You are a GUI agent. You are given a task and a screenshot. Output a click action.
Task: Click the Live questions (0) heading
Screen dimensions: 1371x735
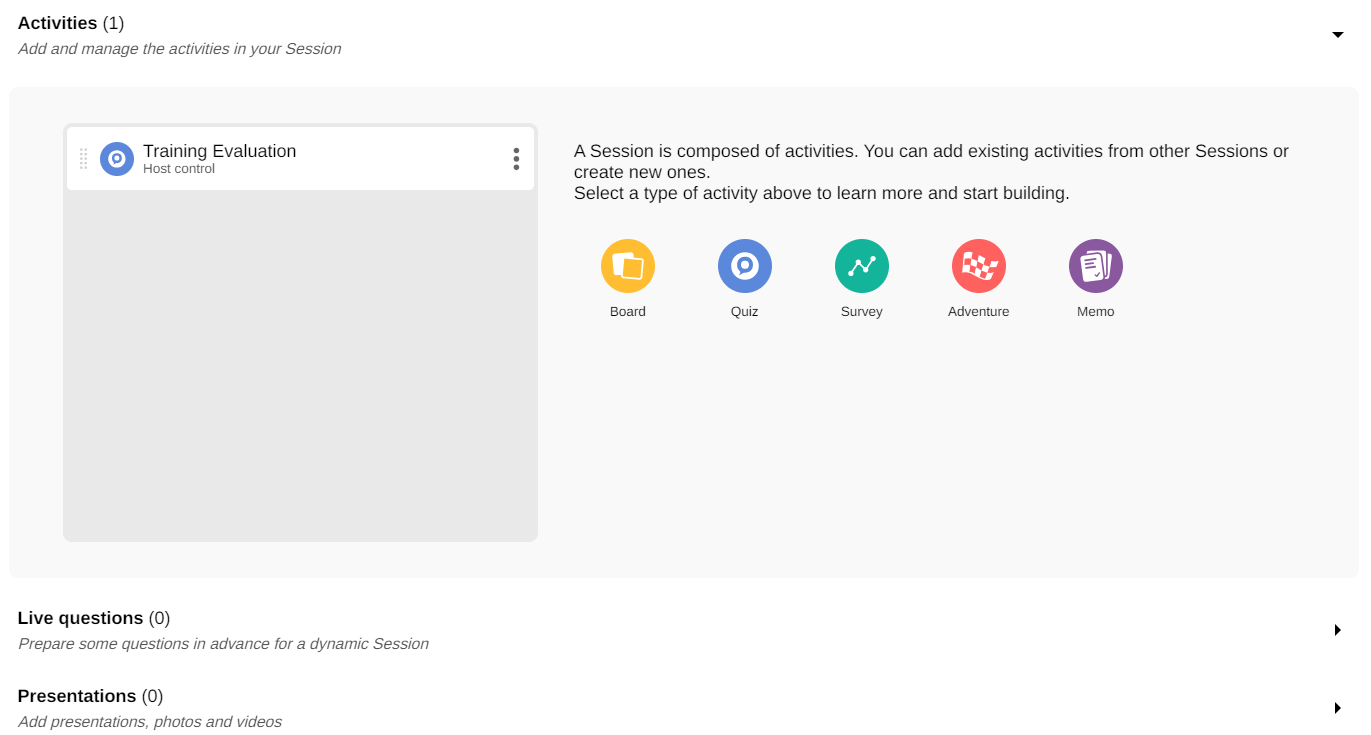tap(94, 618)
